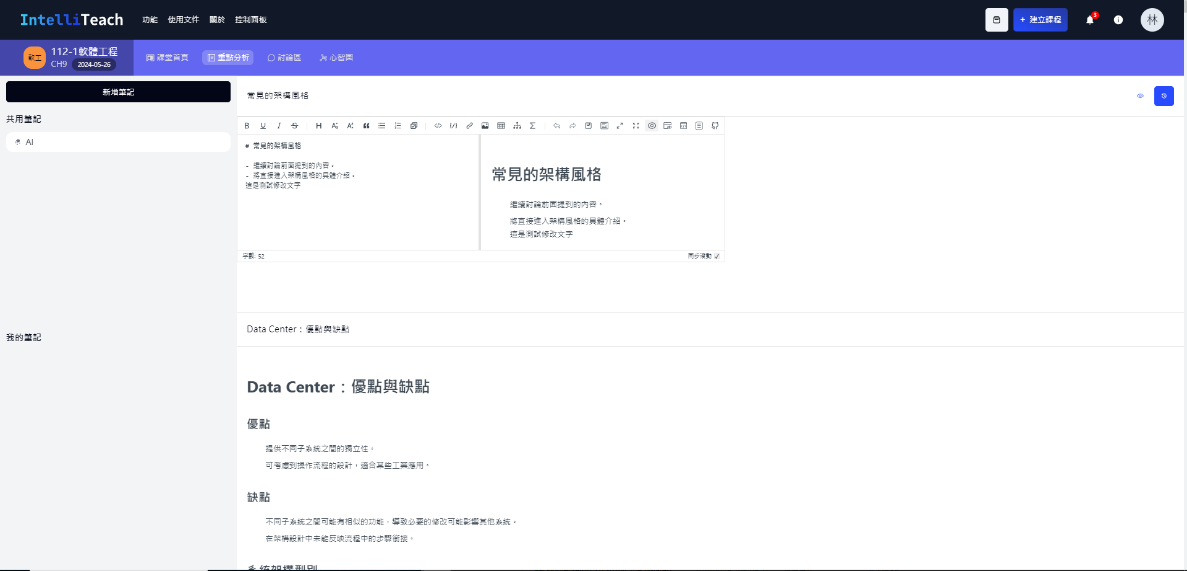Click 我的筆記 section label

pos(23,337)
